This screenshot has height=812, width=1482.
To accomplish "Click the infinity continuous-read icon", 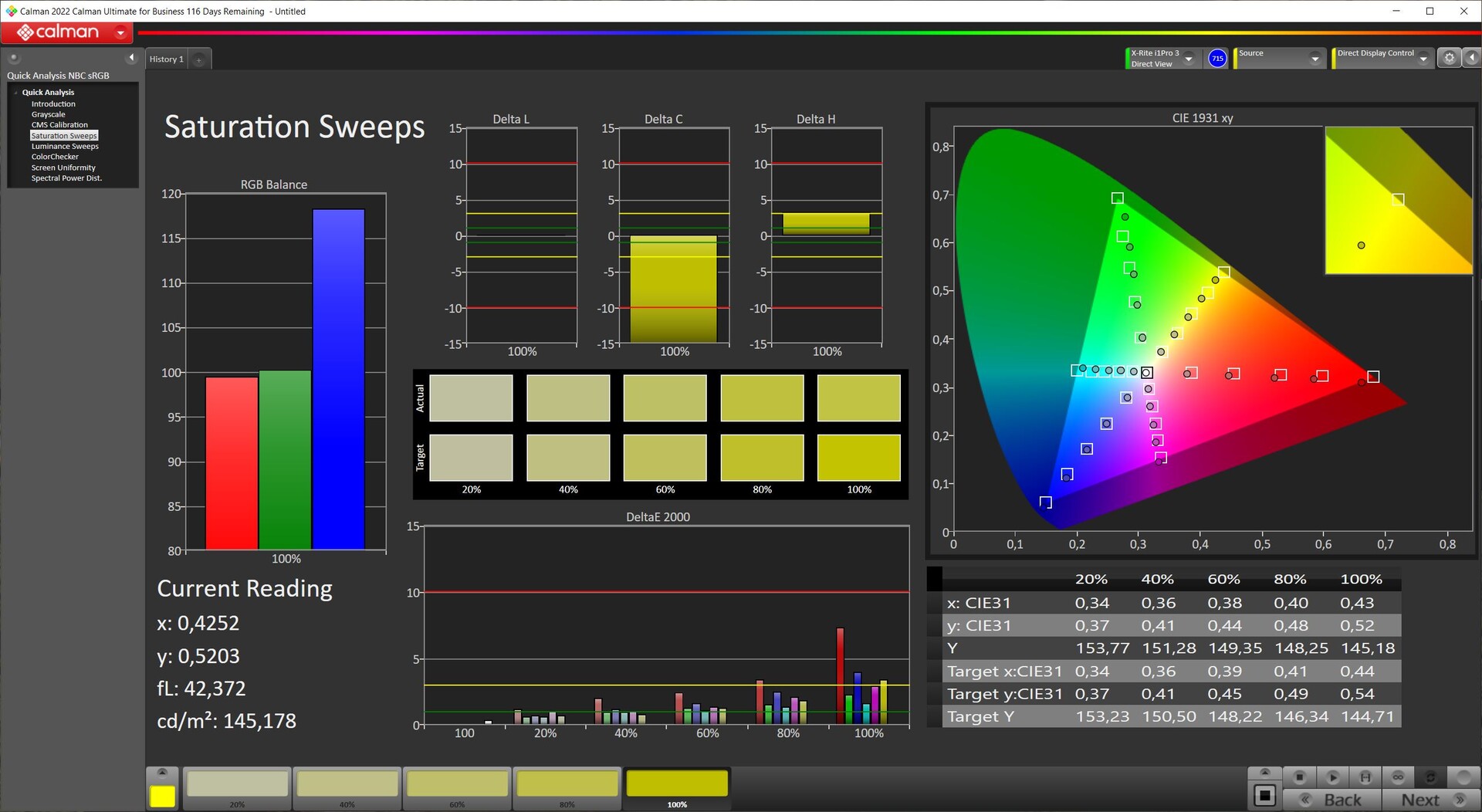I will pos(1398,776).
